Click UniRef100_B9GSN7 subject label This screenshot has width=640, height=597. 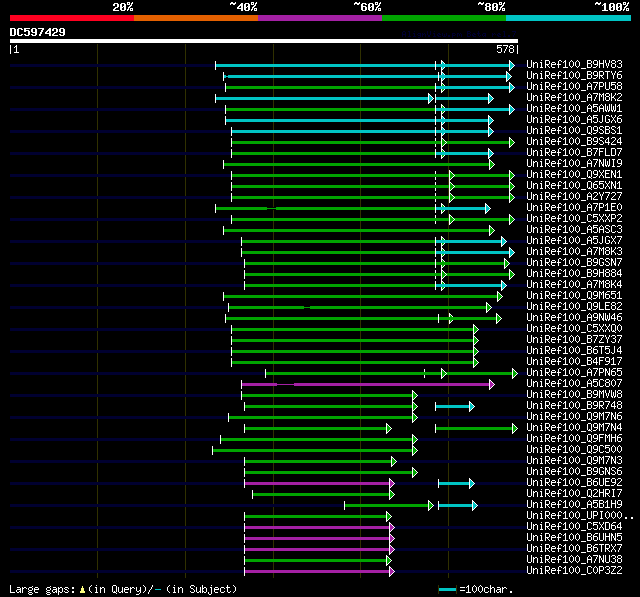pyautogui.click(x=574, y=263)
